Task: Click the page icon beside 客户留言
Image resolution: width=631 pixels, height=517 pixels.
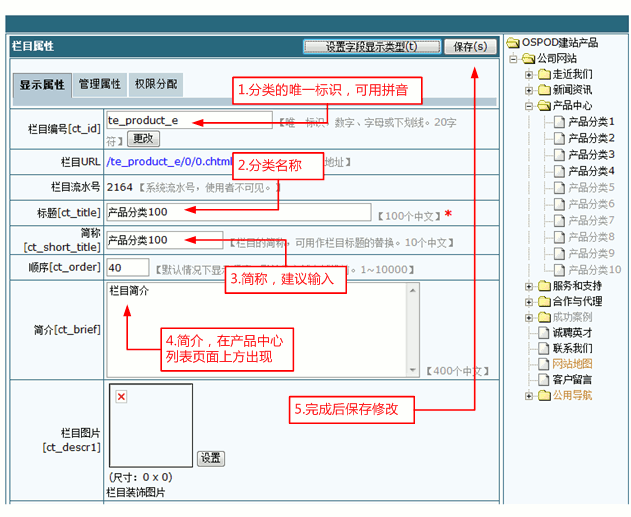Action: click(x=543, y=380)
